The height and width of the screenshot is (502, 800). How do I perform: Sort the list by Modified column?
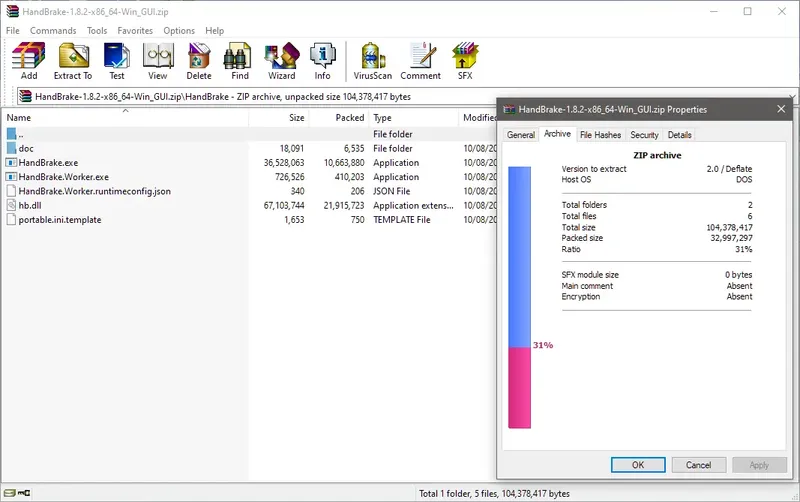(478, 118)
